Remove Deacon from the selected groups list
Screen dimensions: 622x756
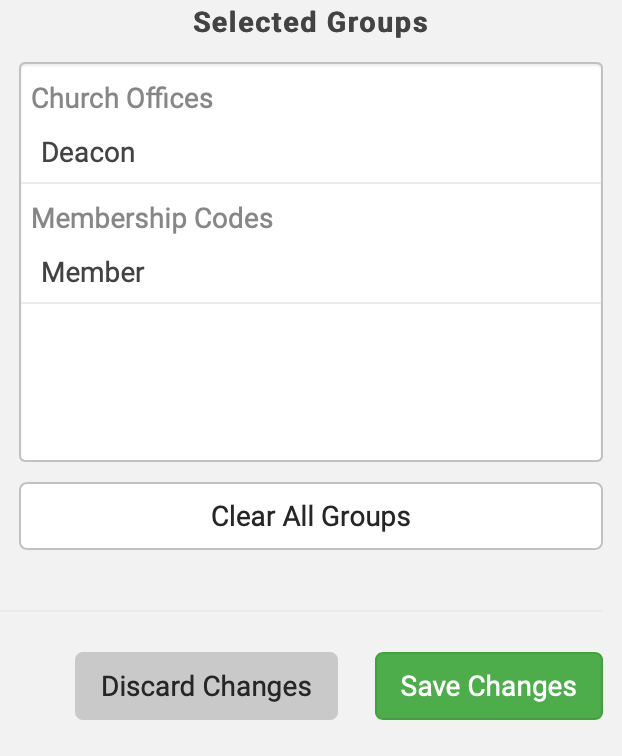tap(88, 153)
